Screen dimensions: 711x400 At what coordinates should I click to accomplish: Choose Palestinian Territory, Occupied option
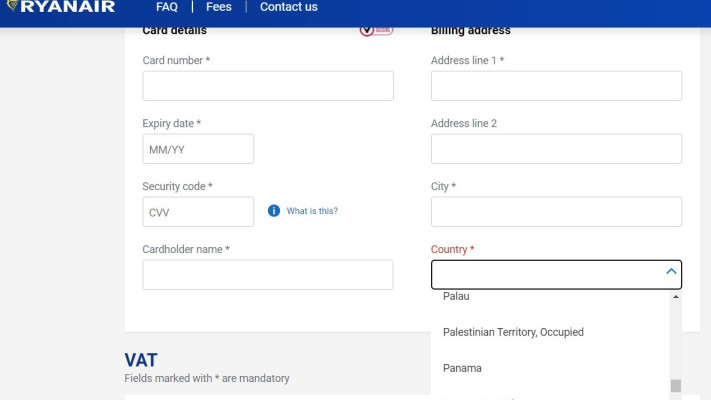pos(513,332)
